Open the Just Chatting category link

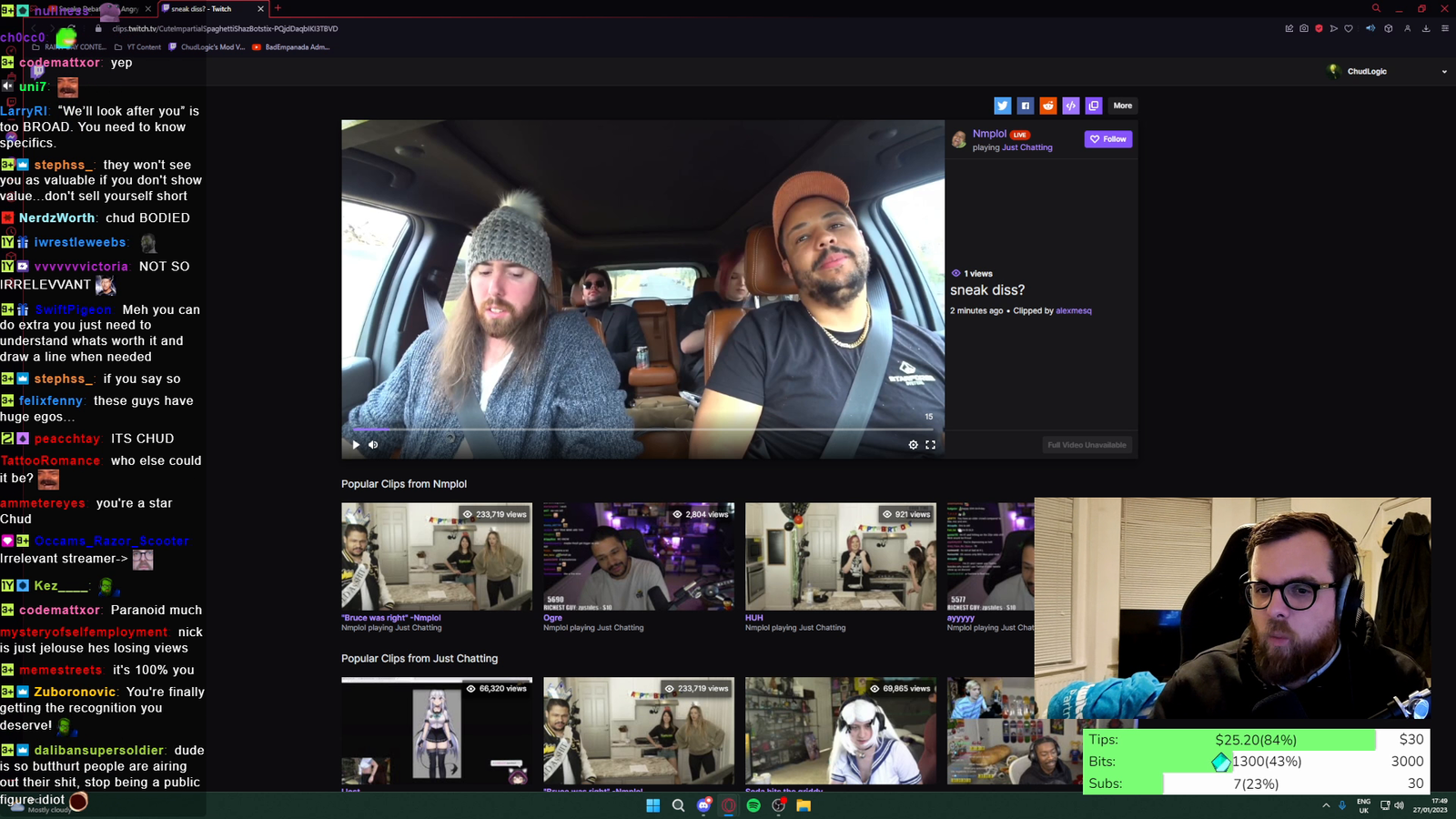click(x=1027, y=147)
